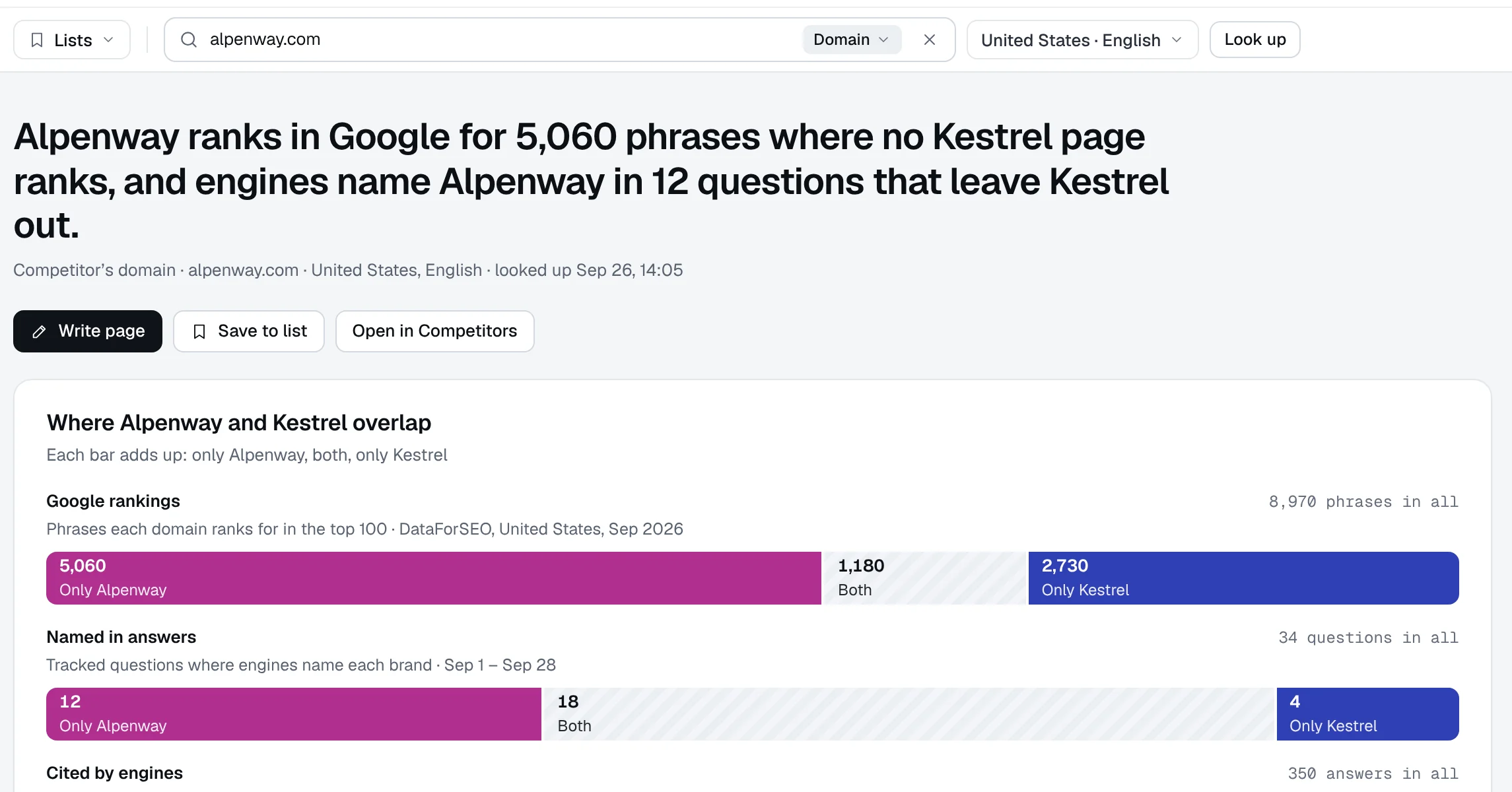The width and height of the screenshot is (1512, 792).
Task: Click the chevron beside United States · English
Action: (1177, 40)
